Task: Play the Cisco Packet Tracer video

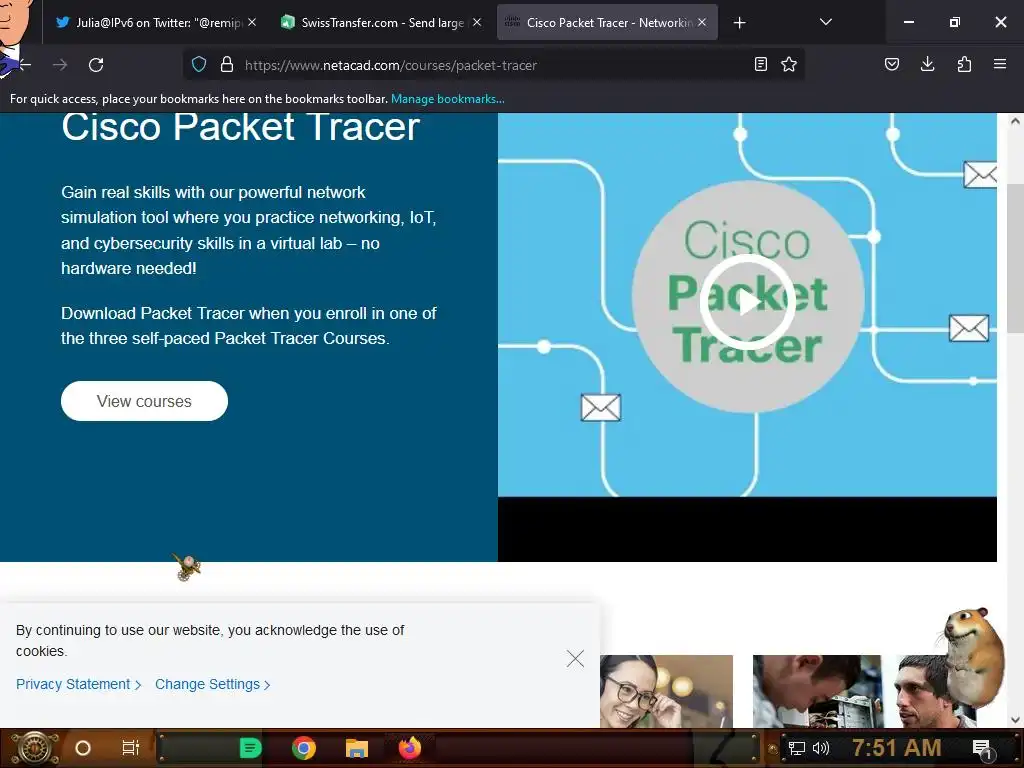Action: point(747,301)
